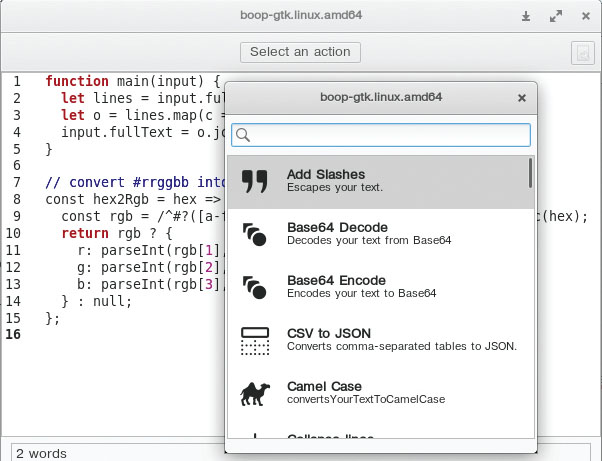
Task: Place cursor on editor line 16
Action: pos(120,334)
